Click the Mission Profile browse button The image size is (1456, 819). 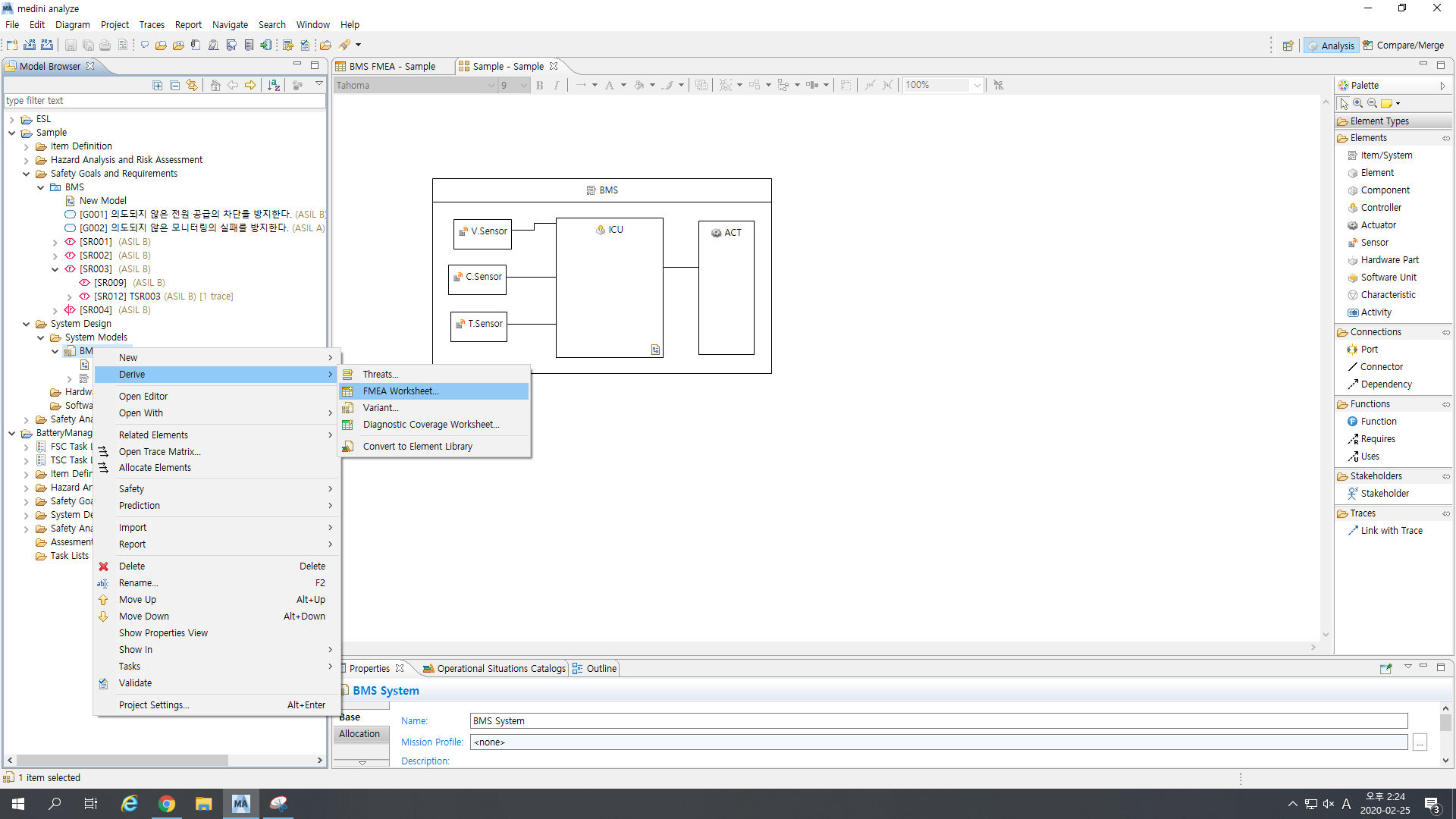(x=1420, y=742)
